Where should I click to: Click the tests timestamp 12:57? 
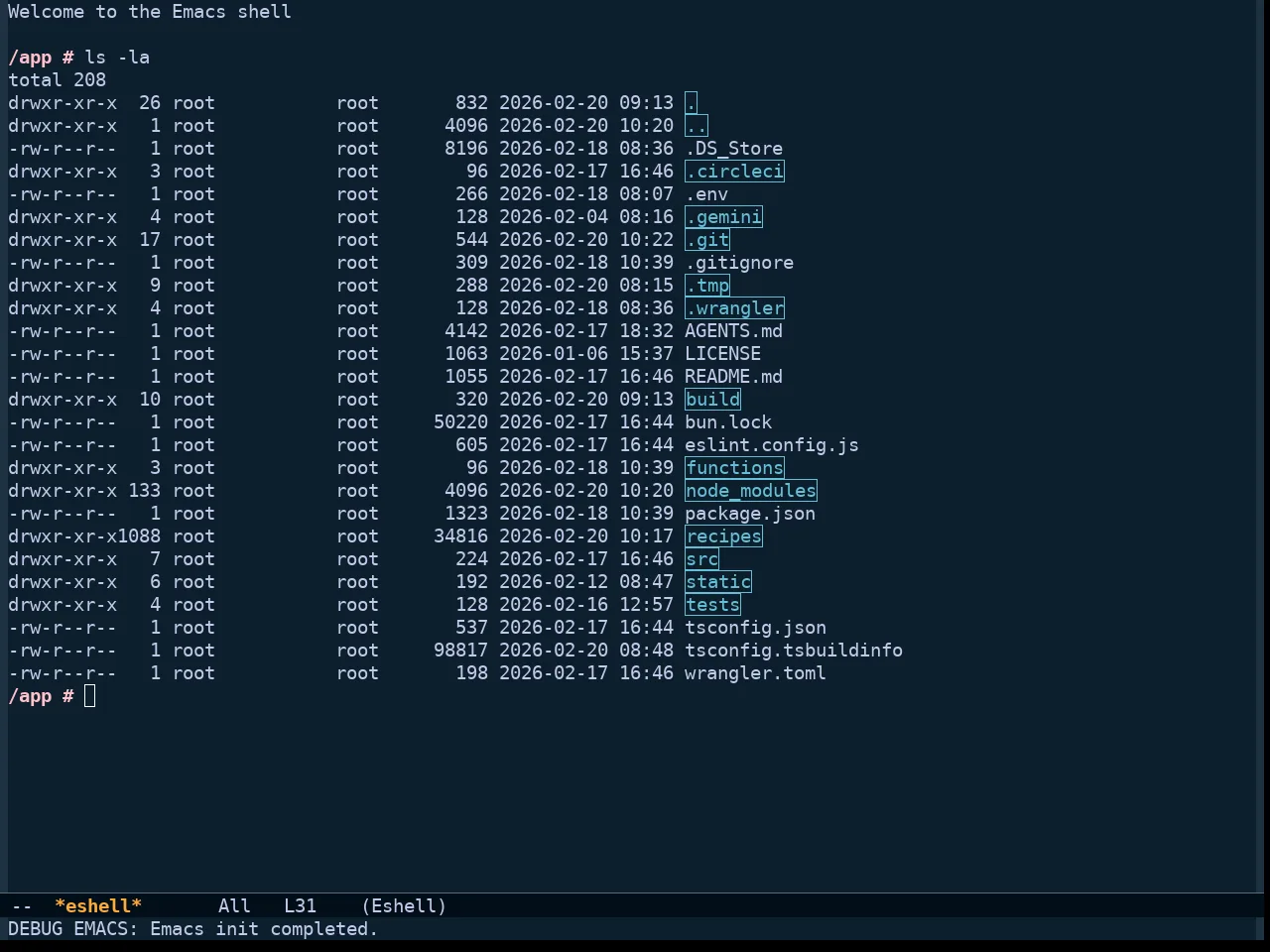646,605
